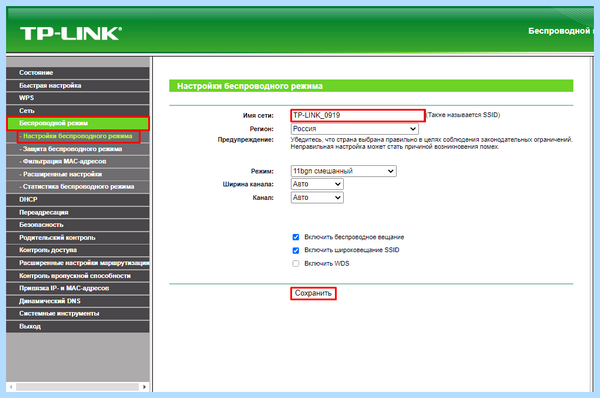Open the Состояние menu item
This screenshot has height=398, width=600.
(x=78, y=73)
